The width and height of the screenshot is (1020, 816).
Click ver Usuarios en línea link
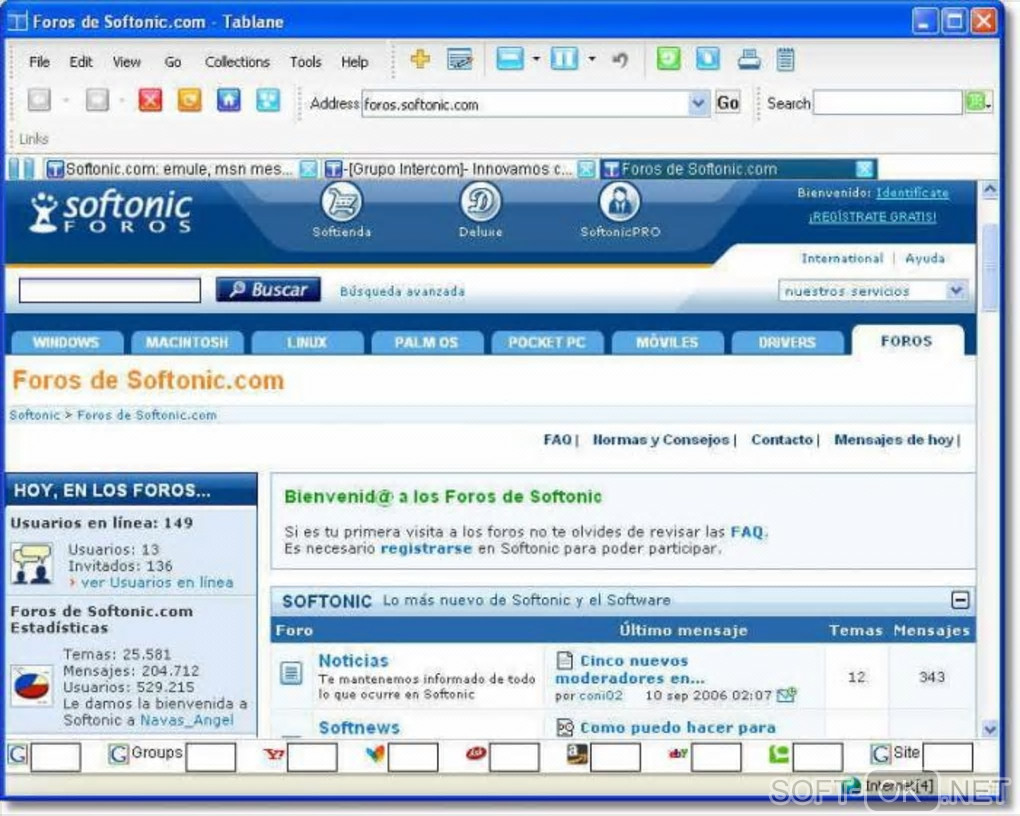(x=157, y=582)
